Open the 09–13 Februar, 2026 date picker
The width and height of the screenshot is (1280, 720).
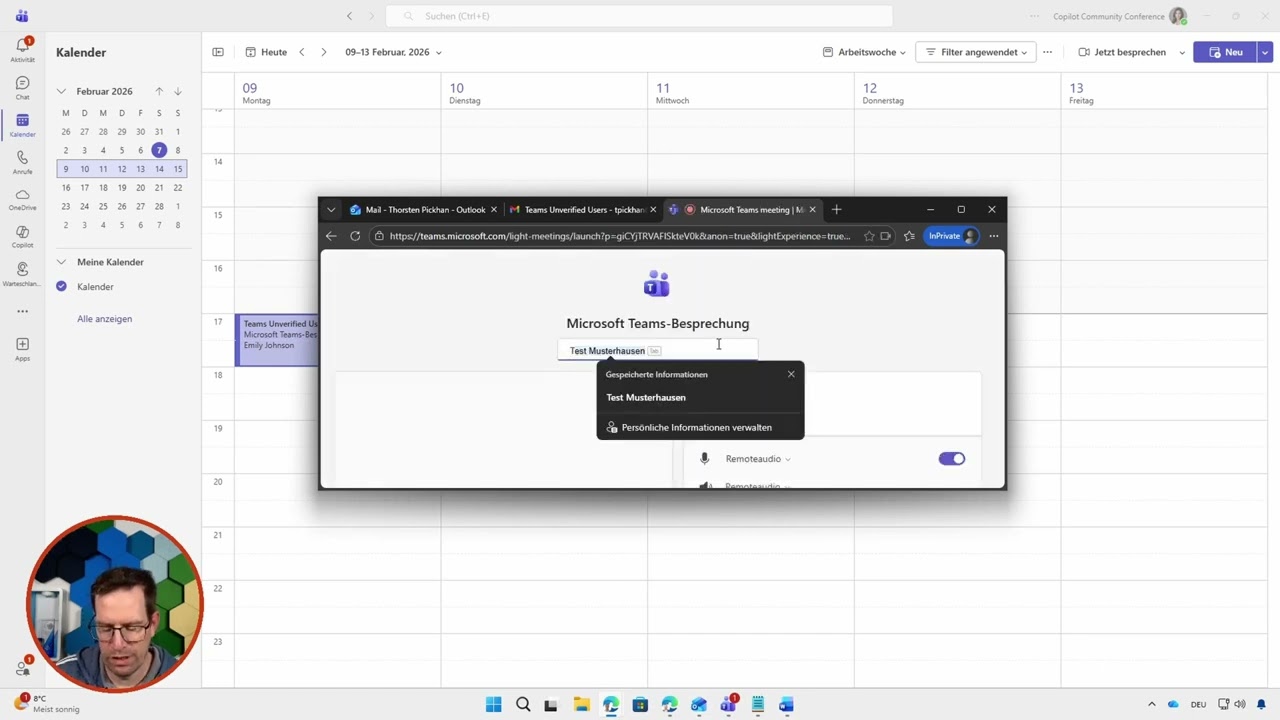pos(393,52)
